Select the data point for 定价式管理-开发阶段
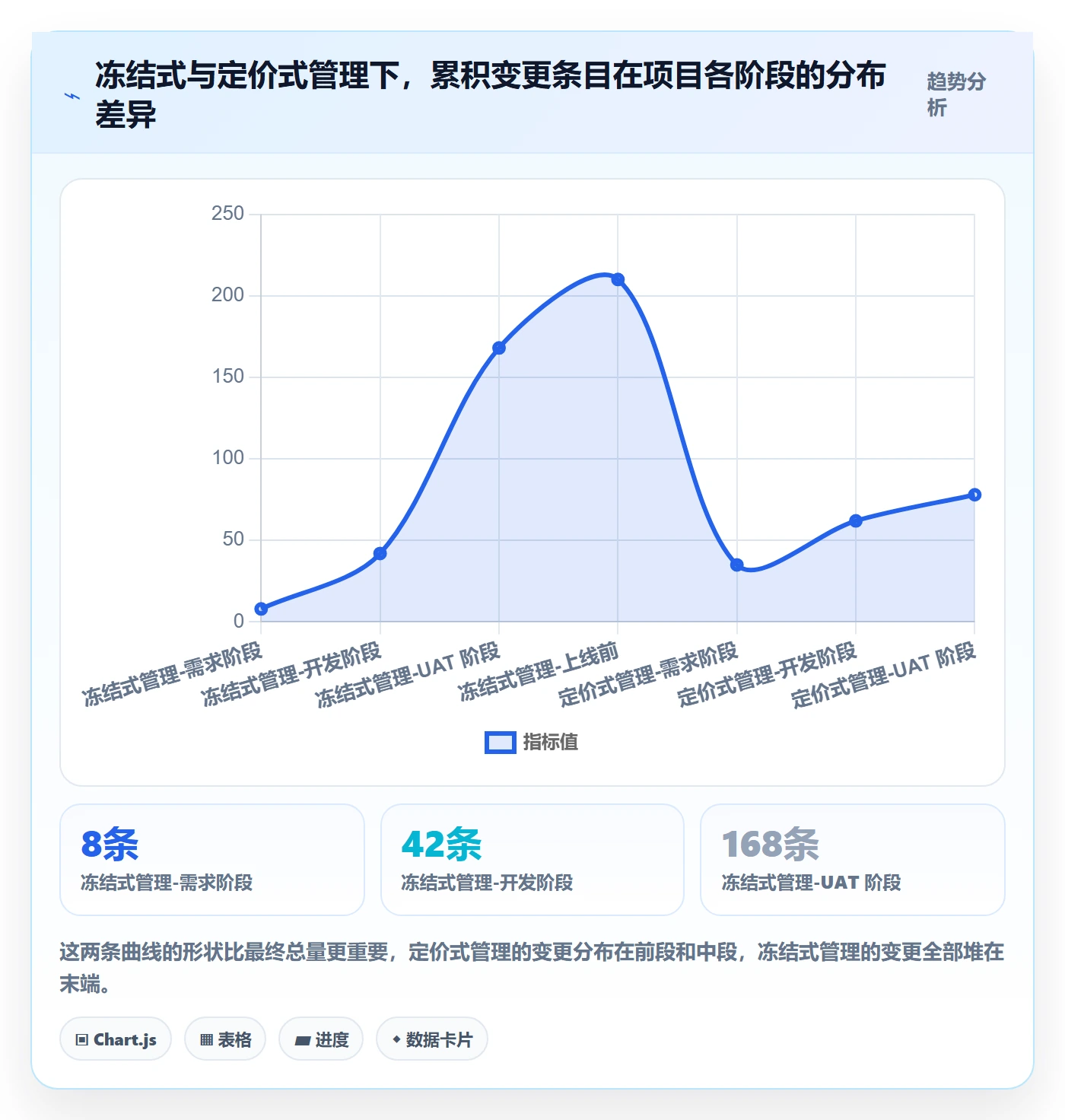Viewport: 1065px width, 1120px height. [856, 520]
